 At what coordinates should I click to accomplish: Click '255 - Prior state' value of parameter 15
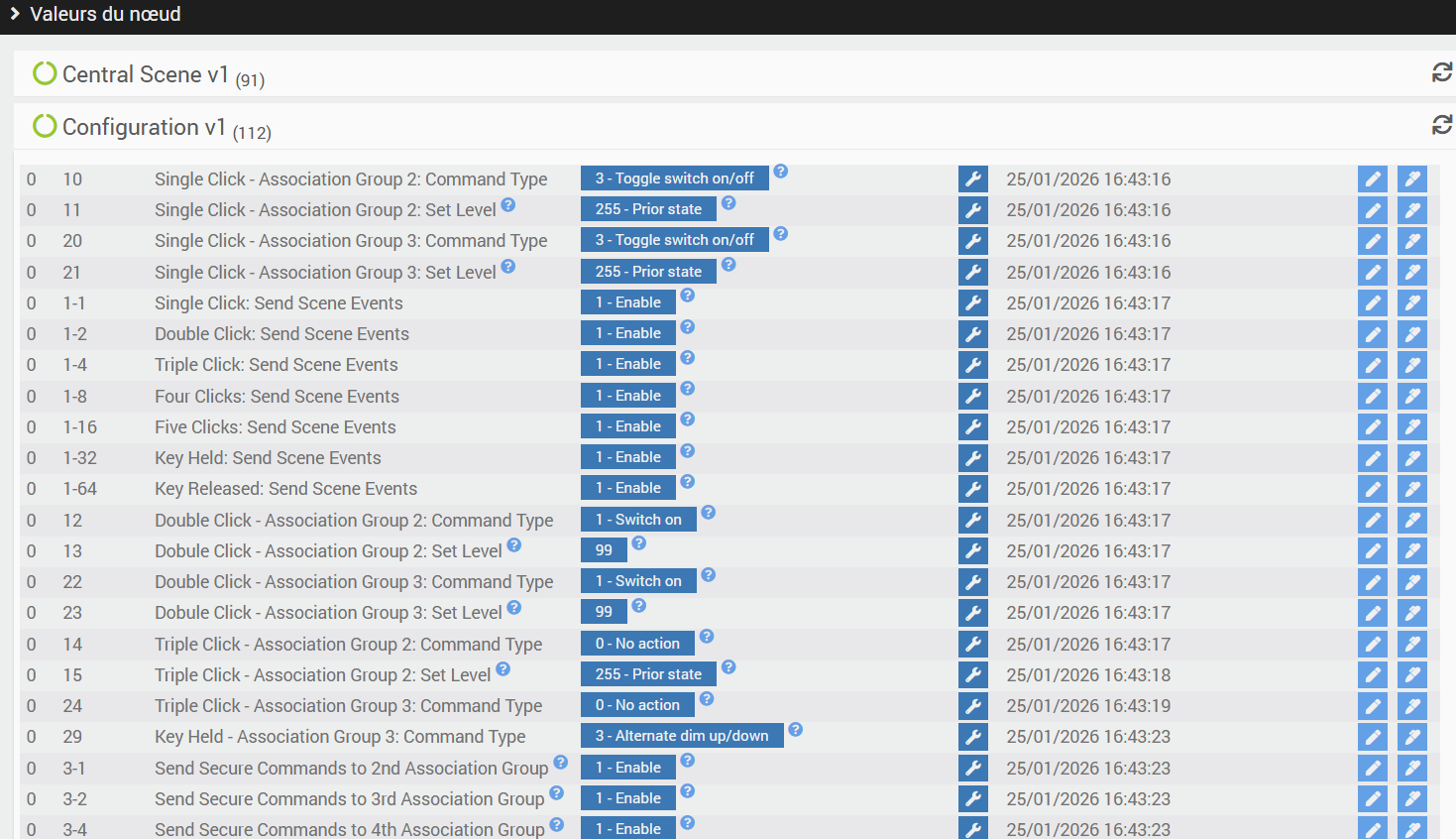pyautogui.click(x=648, y=674)
